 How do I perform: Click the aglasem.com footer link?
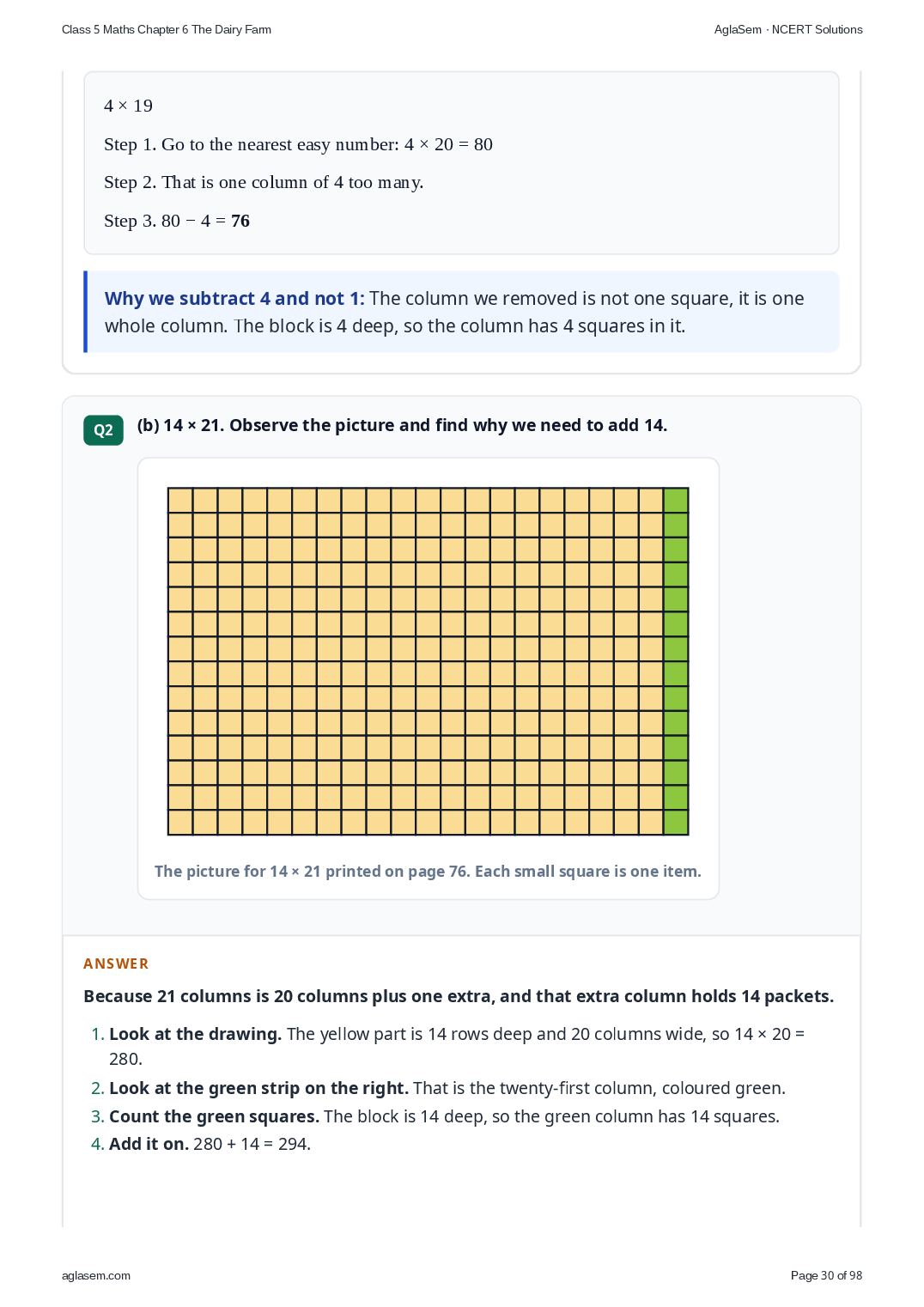[x=96, y=1275]
